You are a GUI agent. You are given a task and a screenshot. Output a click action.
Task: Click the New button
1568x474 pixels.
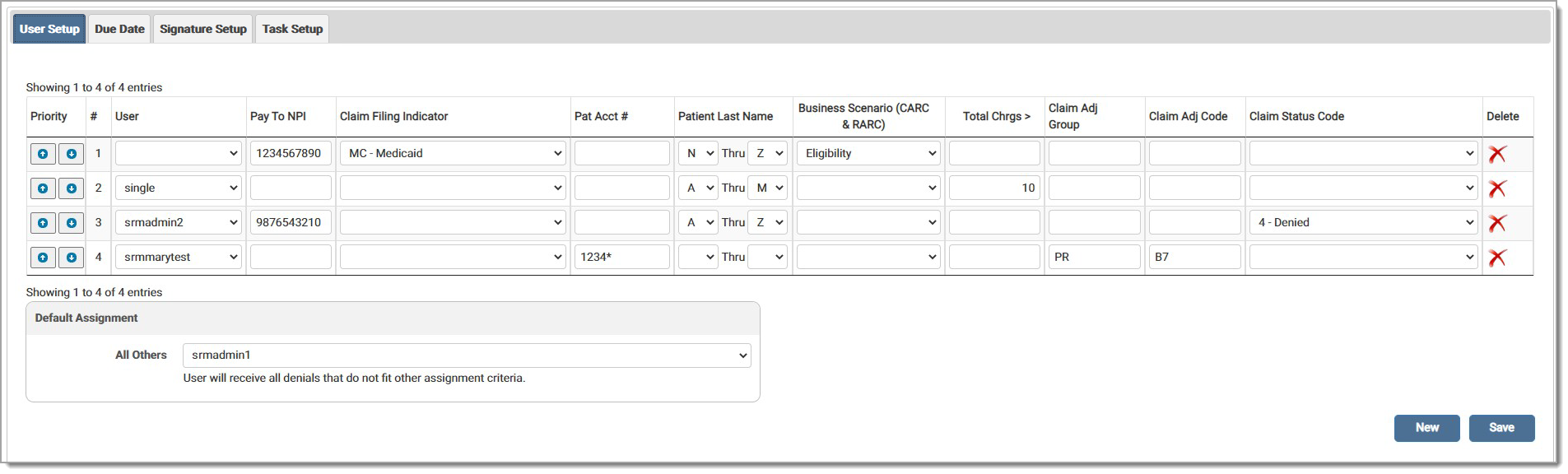click(x=1426, y=428)
